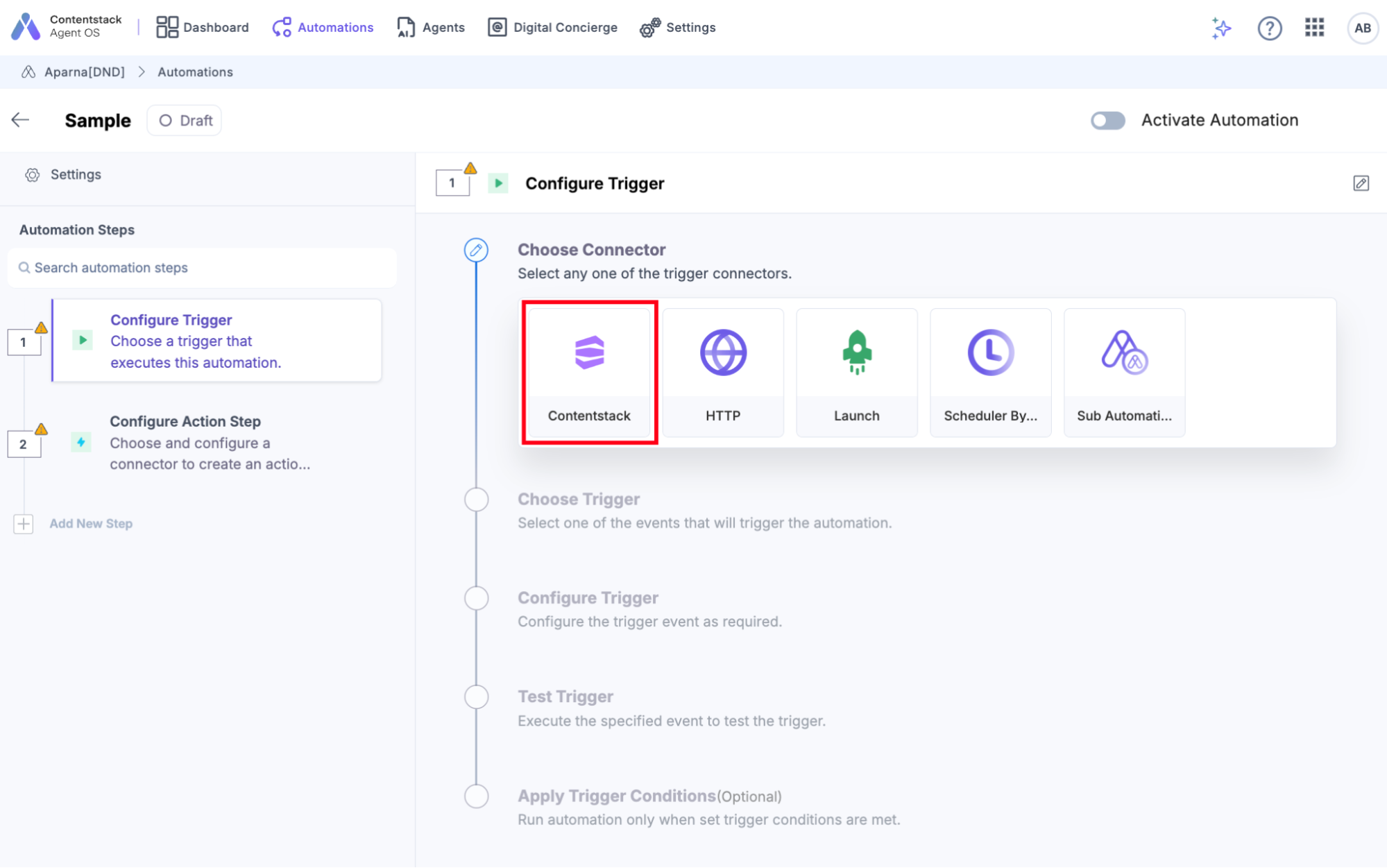Click the edit icon in Configure Trigger header

pos(1361,183)
